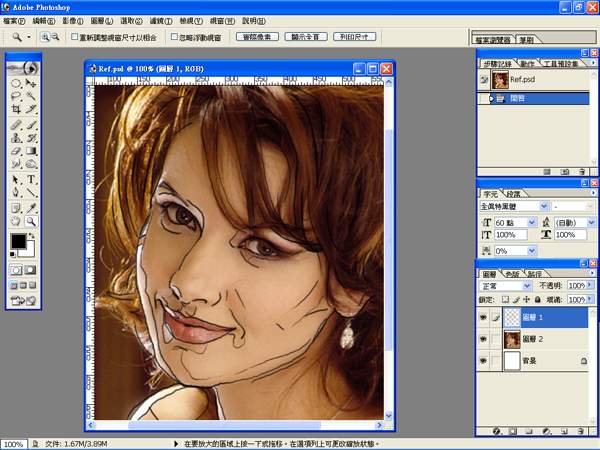Choose Zoom Out mode in options bar
600x450 pixels.
[x=55, y=37]
